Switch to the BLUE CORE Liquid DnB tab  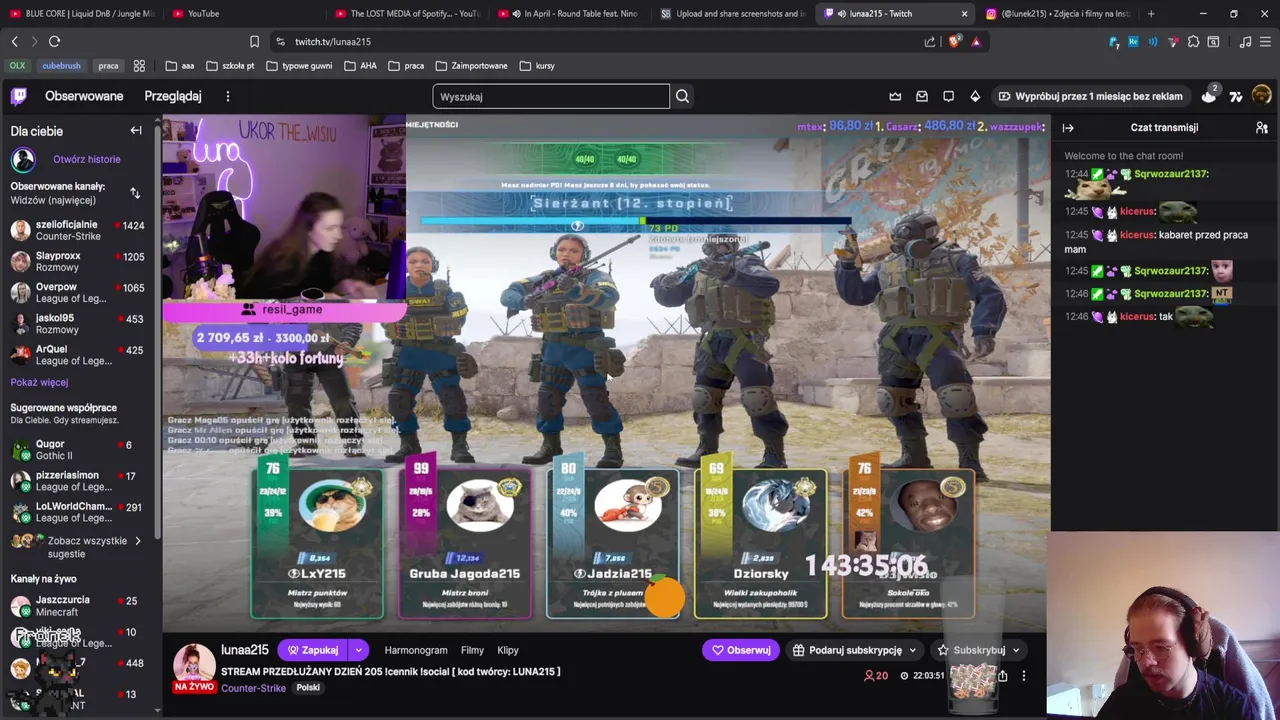[83, 14]
